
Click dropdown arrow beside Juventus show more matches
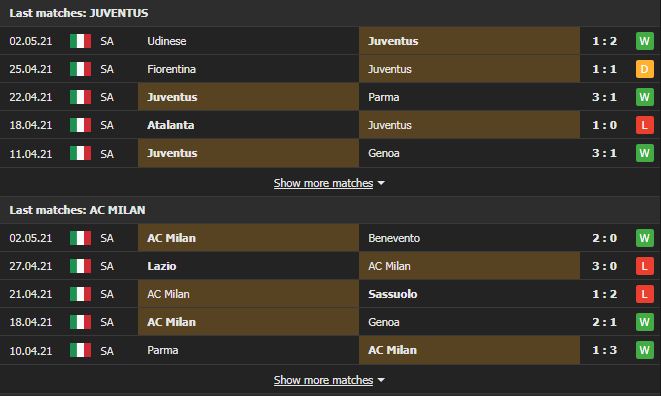point(381,183)
